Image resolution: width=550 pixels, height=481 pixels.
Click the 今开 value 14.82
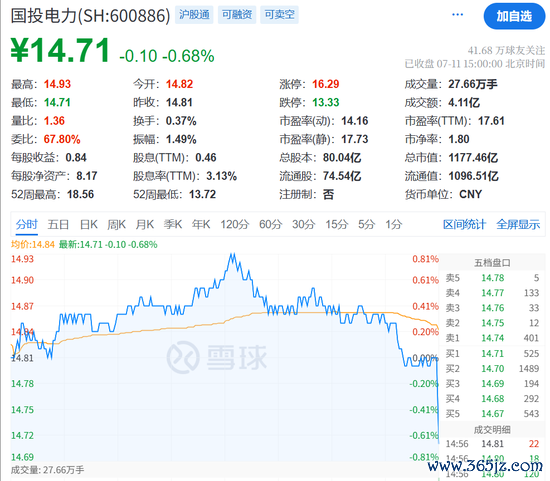(x=180, y=84)
